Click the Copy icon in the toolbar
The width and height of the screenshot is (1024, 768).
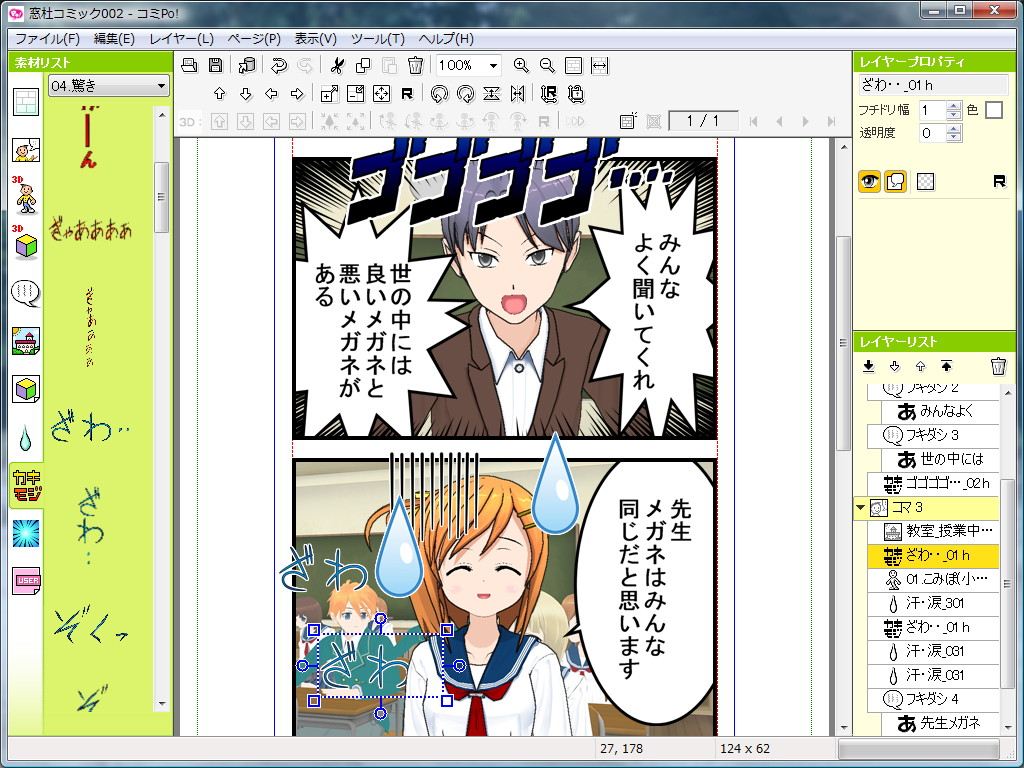click(x=362, y=66)
